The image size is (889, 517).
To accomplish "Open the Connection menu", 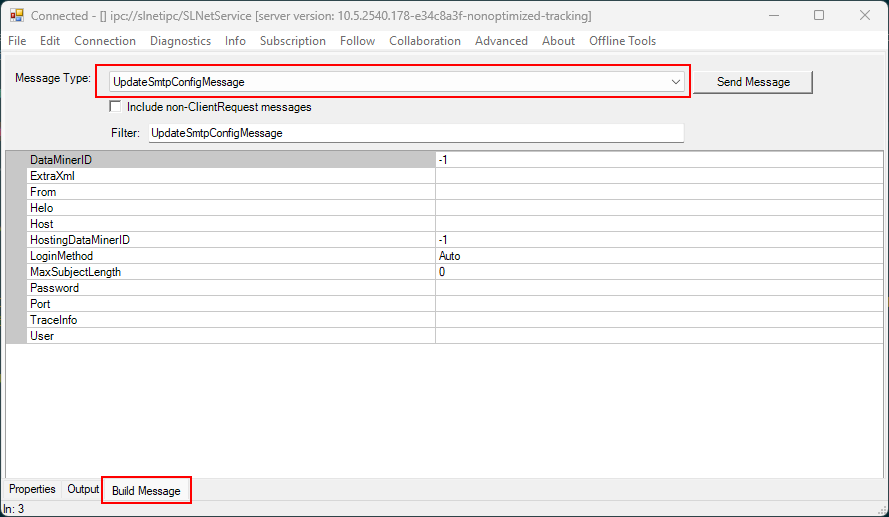I will [x=105, y=41].
